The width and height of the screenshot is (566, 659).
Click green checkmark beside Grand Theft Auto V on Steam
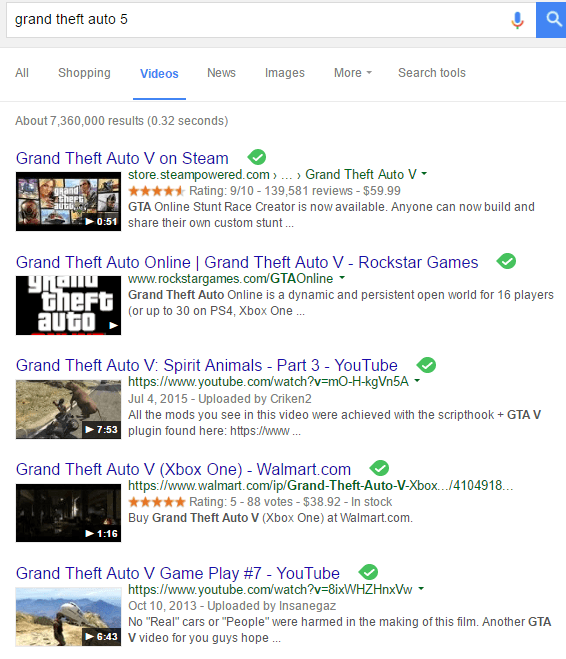(x=257, y=157)
